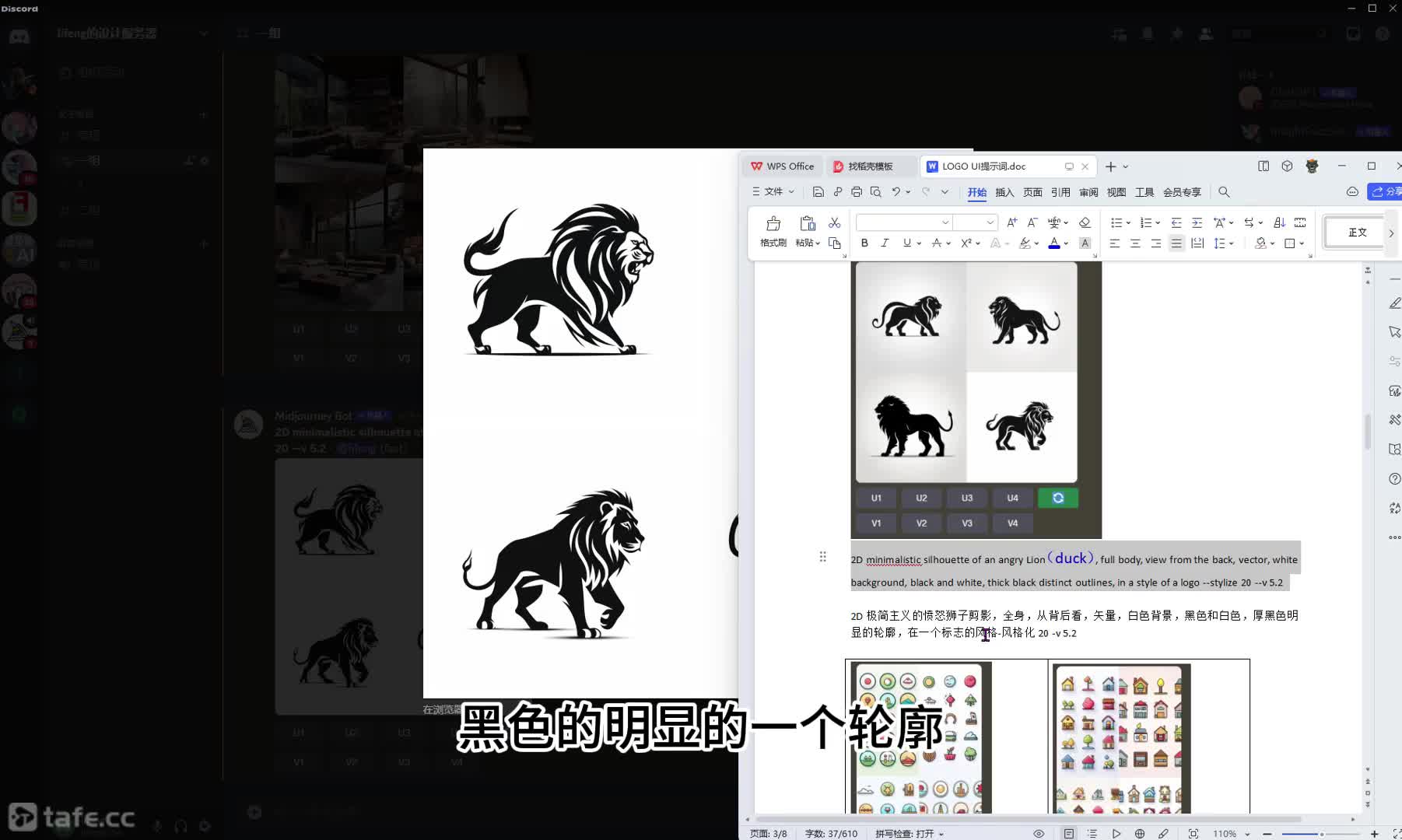Click the refresh button beside U4 in document
This screenshot has height=840, width=1402.
coord(1058,498)
